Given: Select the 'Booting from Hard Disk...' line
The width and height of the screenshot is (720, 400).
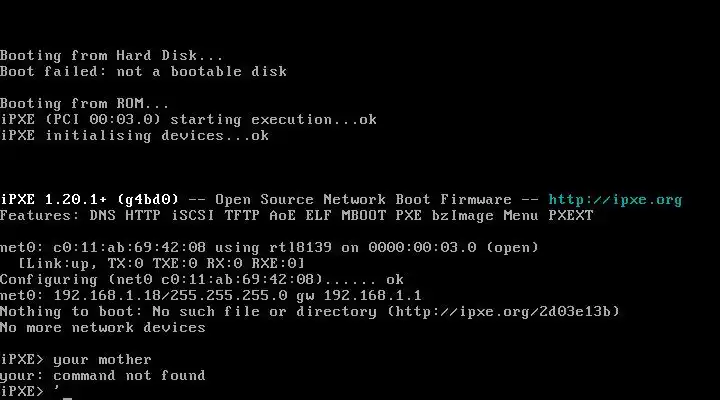Looking at the screenshot, I should coord(112,56).
